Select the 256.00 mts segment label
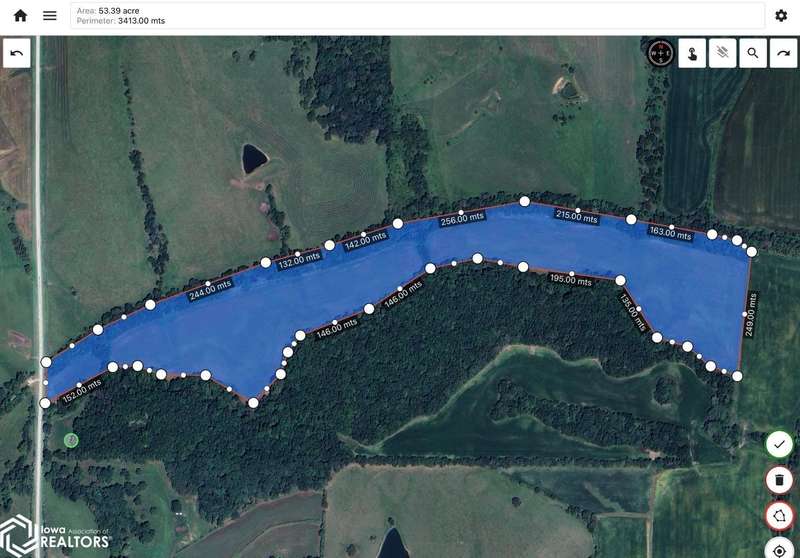Viewport: 800px width, 558px height. coord(462,219)
